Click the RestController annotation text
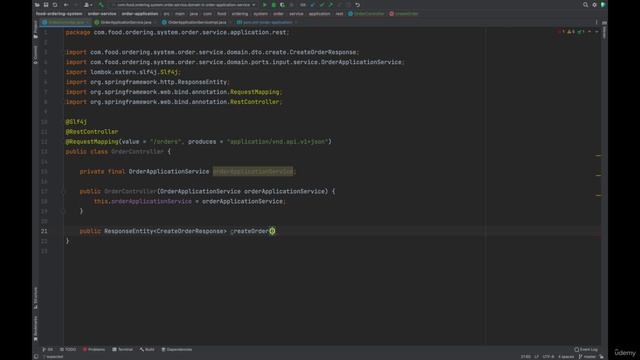Image resolution: width=640 pixels, height=360 pixels. 92,131
